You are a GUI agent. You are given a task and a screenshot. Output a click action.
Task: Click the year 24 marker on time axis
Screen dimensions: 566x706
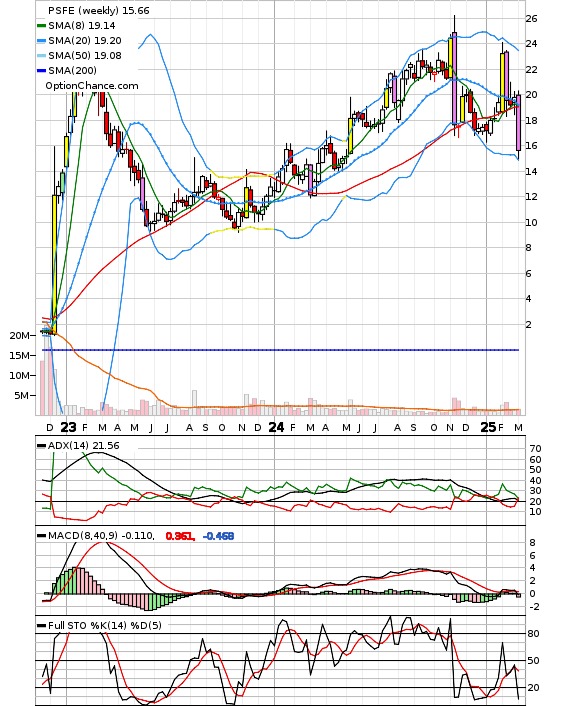pyautogui.click(x=276, y=427)
